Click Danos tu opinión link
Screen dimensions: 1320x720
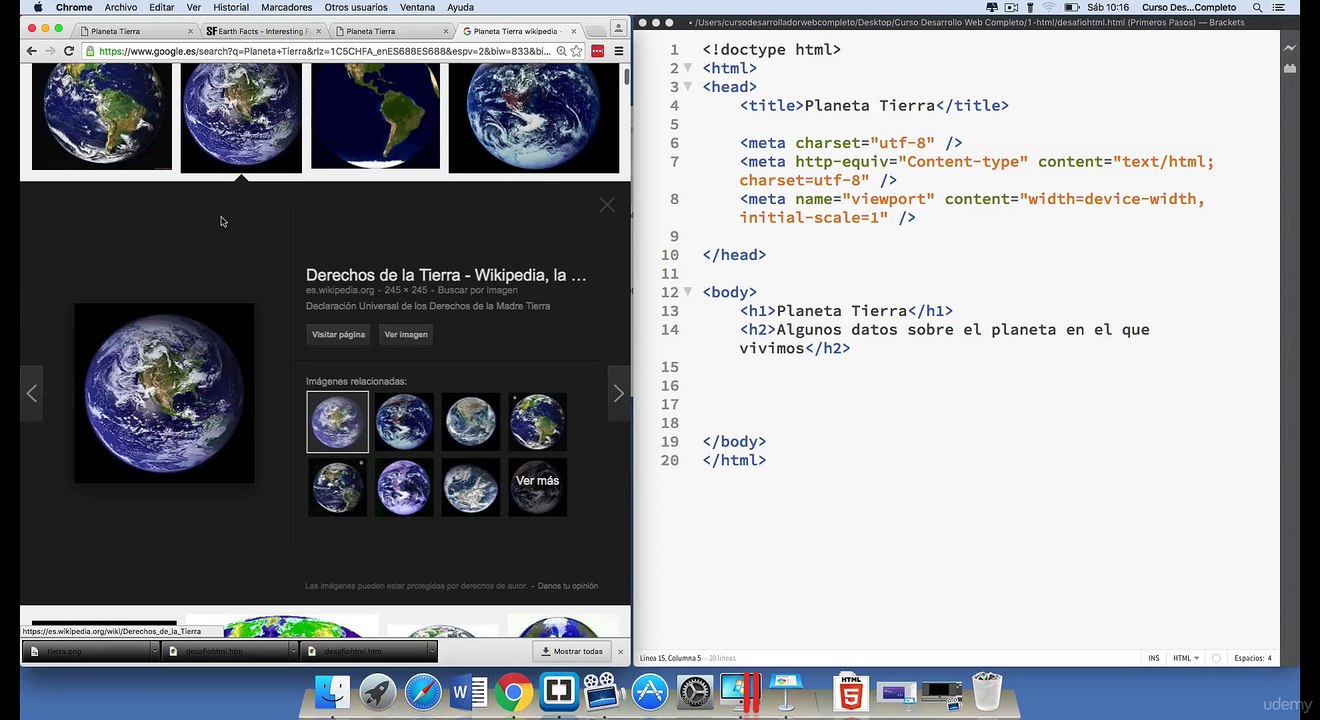click(x=568, y=586)
